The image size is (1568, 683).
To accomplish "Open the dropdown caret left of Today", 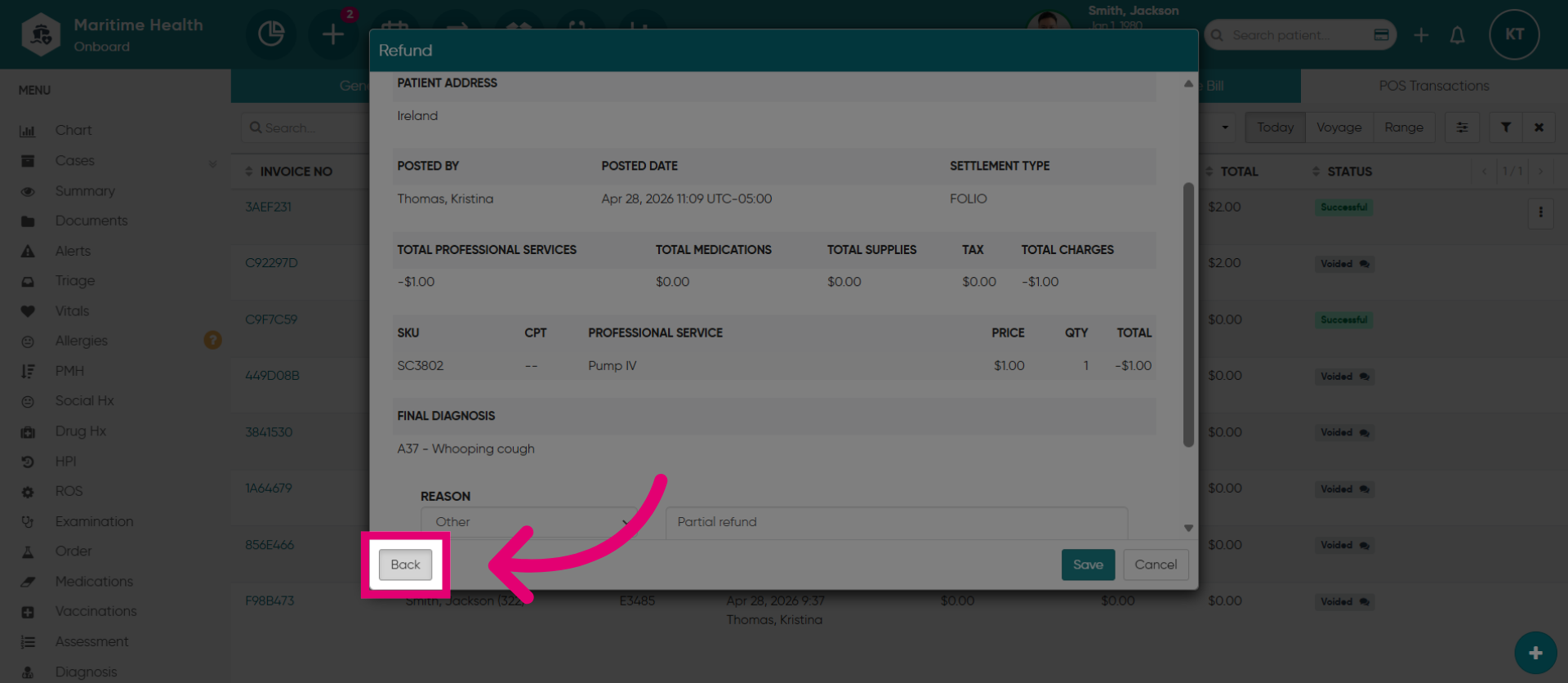I will click(x=1224, y=127).
